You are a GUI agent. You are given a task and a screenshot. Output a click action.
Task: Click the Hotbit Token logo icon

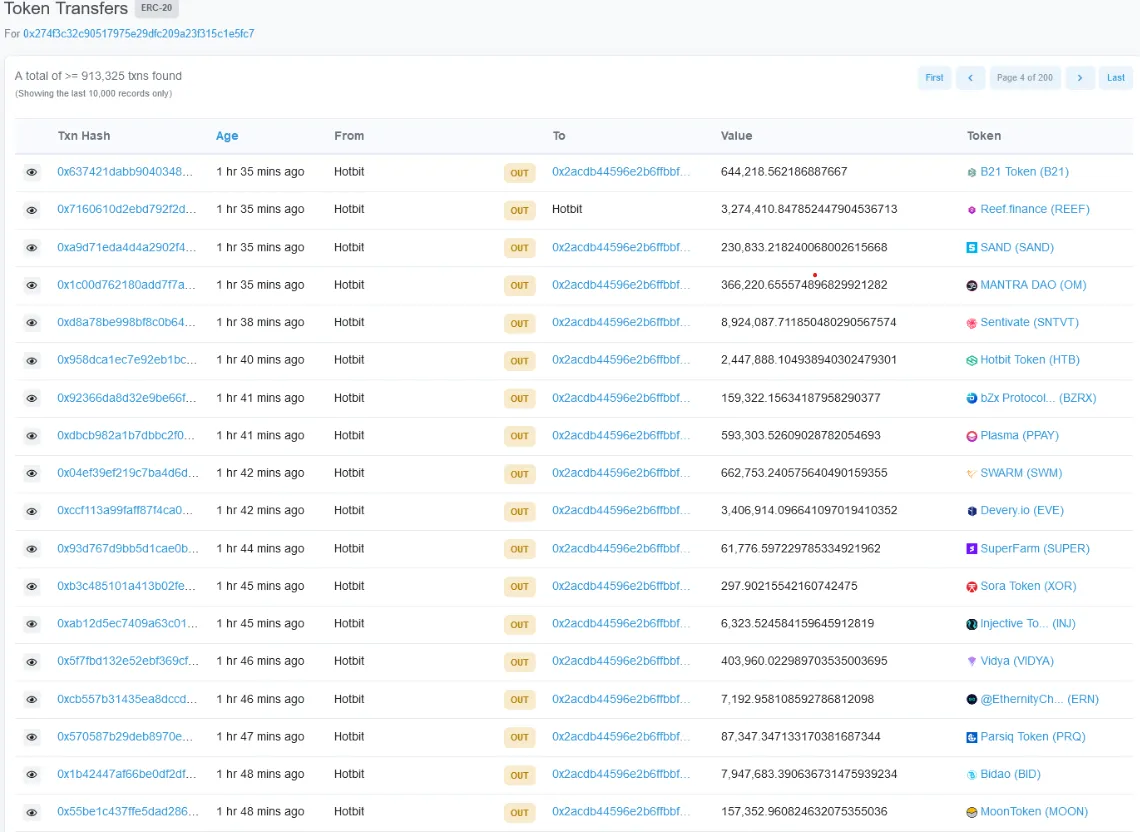coord(971,361)
